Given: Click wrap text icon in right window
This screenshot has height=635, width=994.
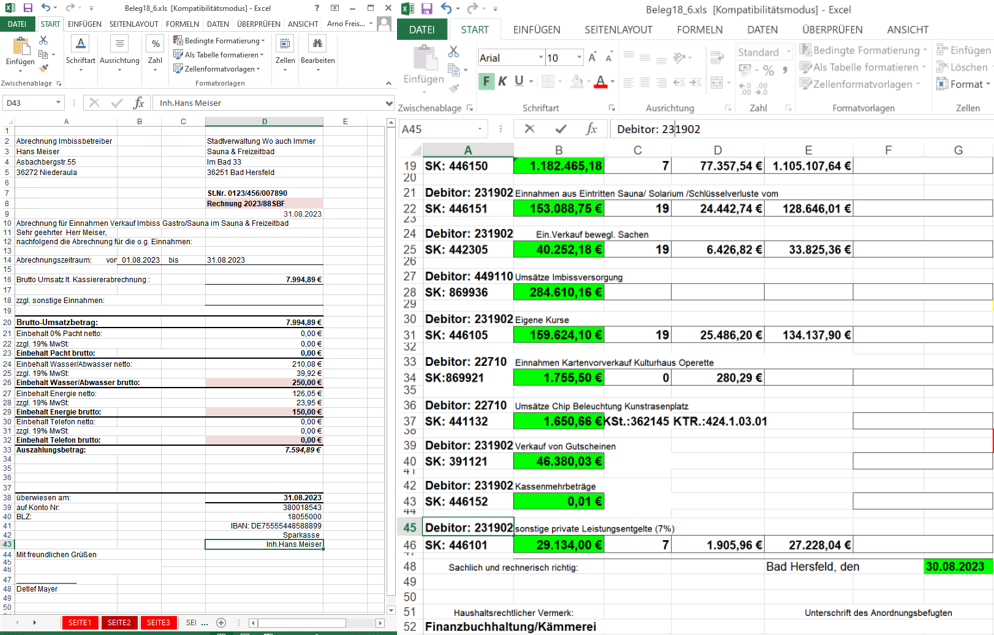Looking at the screenshot, I should click(717, 58).
